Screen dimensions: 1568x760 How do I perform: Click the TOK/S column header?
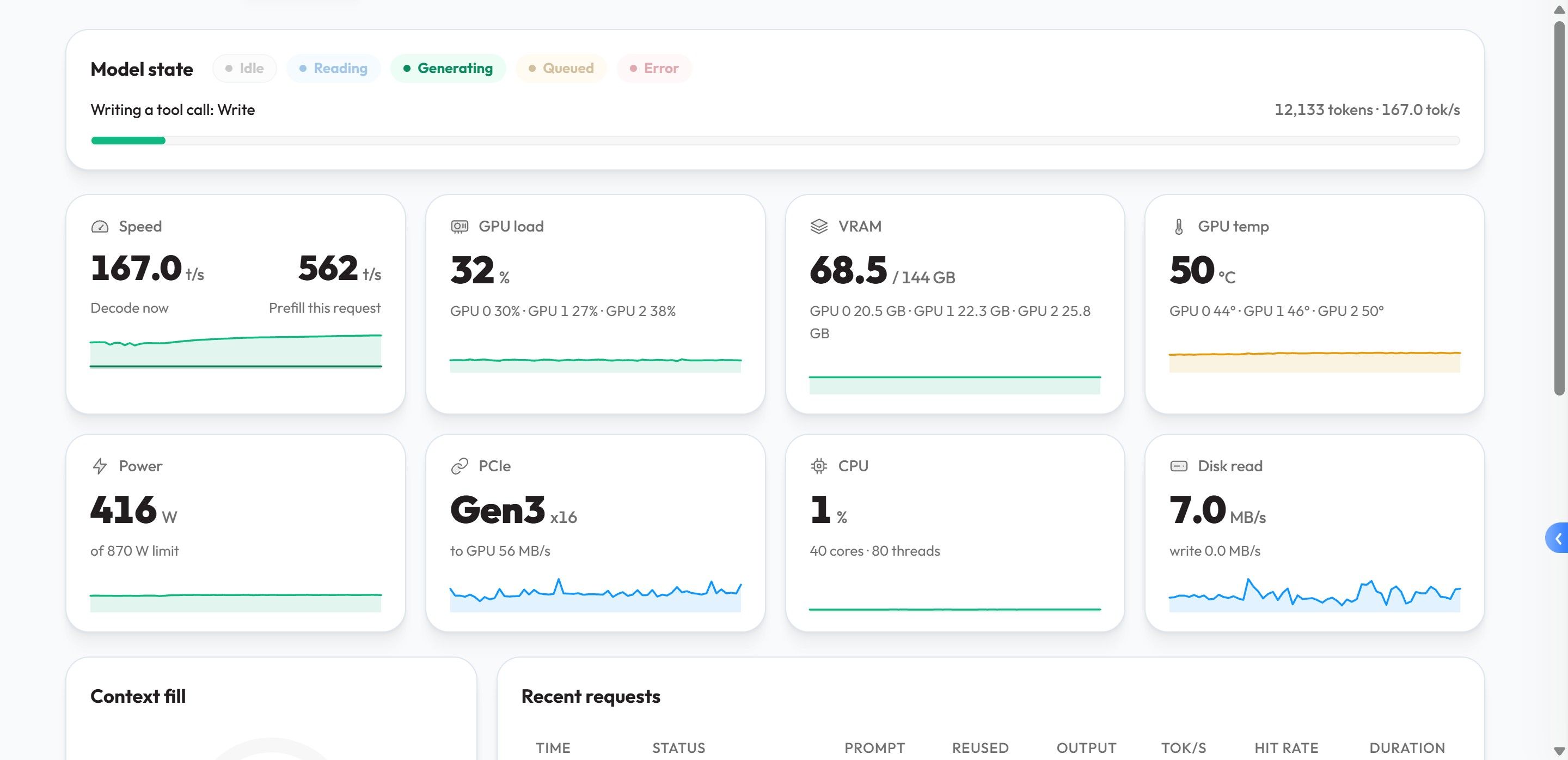(x=1184, y=748)
